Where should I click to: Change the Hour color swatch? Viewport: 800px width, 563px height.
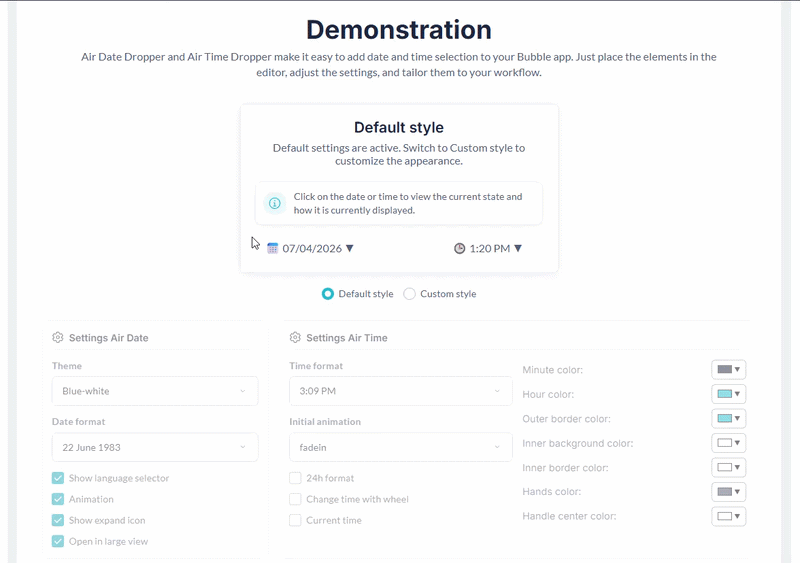(x=728, y=394)
